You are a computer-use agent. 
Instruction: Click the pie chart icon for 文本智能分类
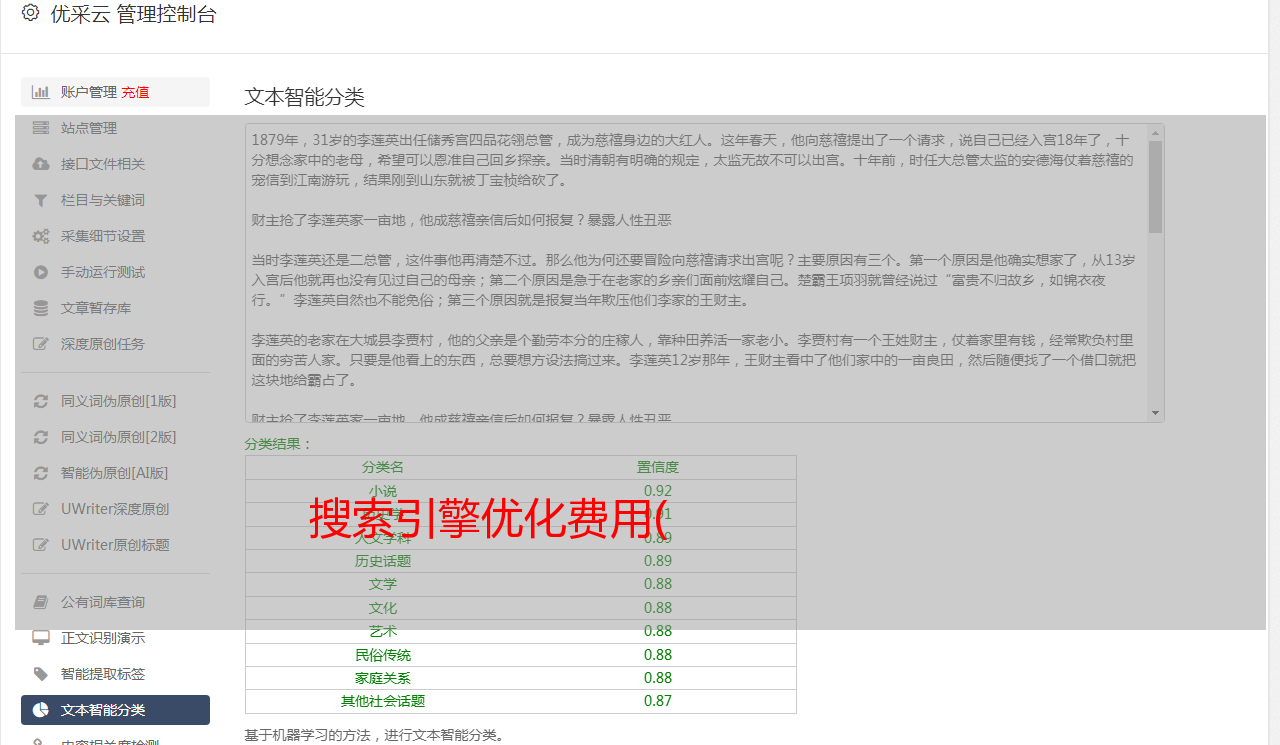click(40, 710)
